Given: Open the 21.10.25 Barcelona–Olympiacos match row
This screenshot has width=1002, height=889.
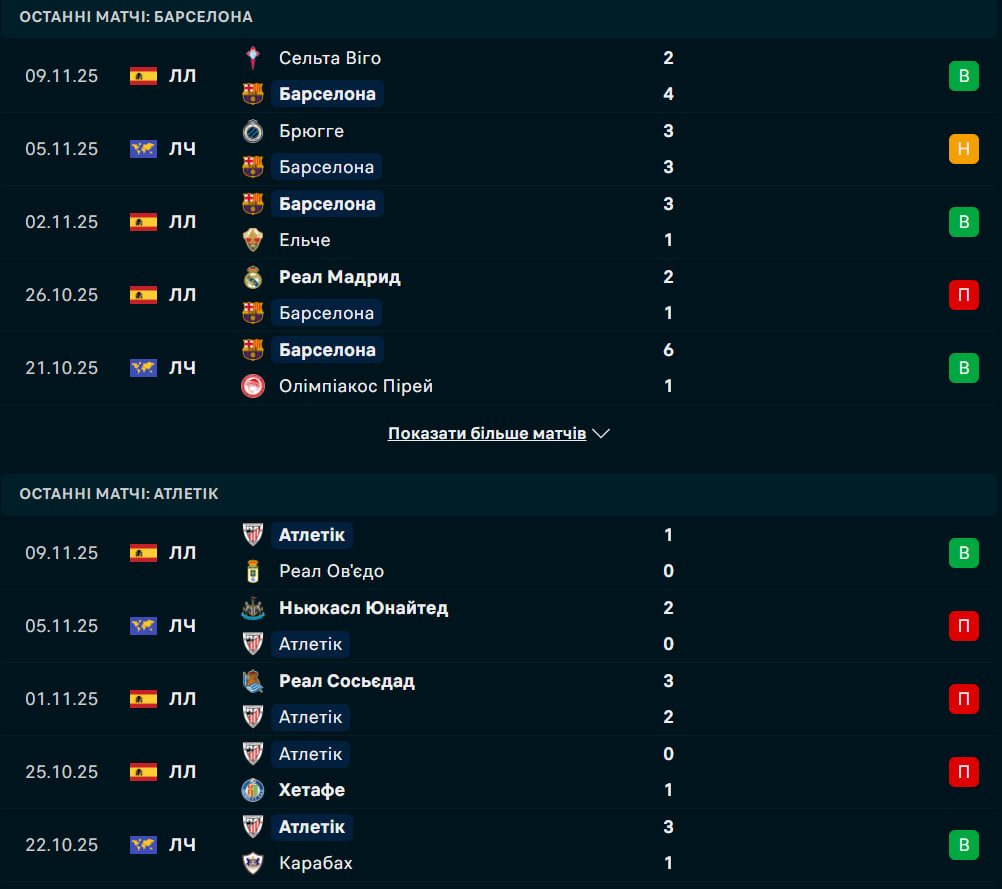Looking at the screenshot, I should click(x=500, y=368).
